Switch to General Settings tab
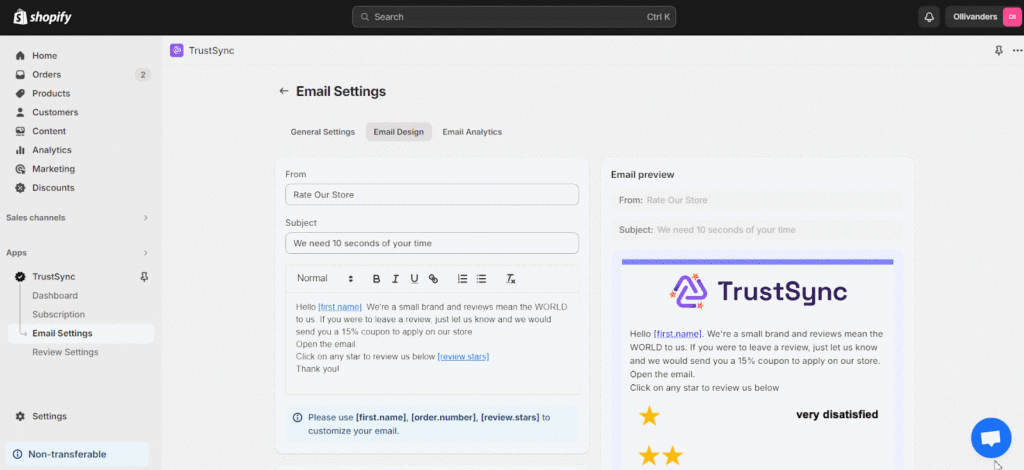This screenshot has width=1024, height=470. click(x=323, y=132)
